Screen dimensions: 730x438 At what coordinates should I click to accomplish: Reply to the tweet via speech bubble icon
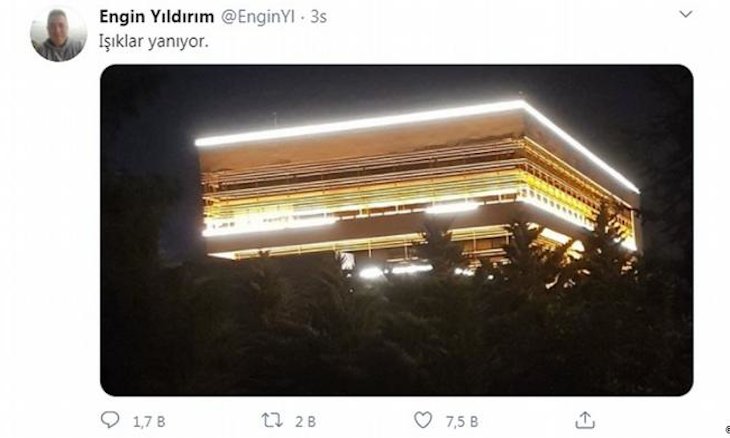pos(110,420)
